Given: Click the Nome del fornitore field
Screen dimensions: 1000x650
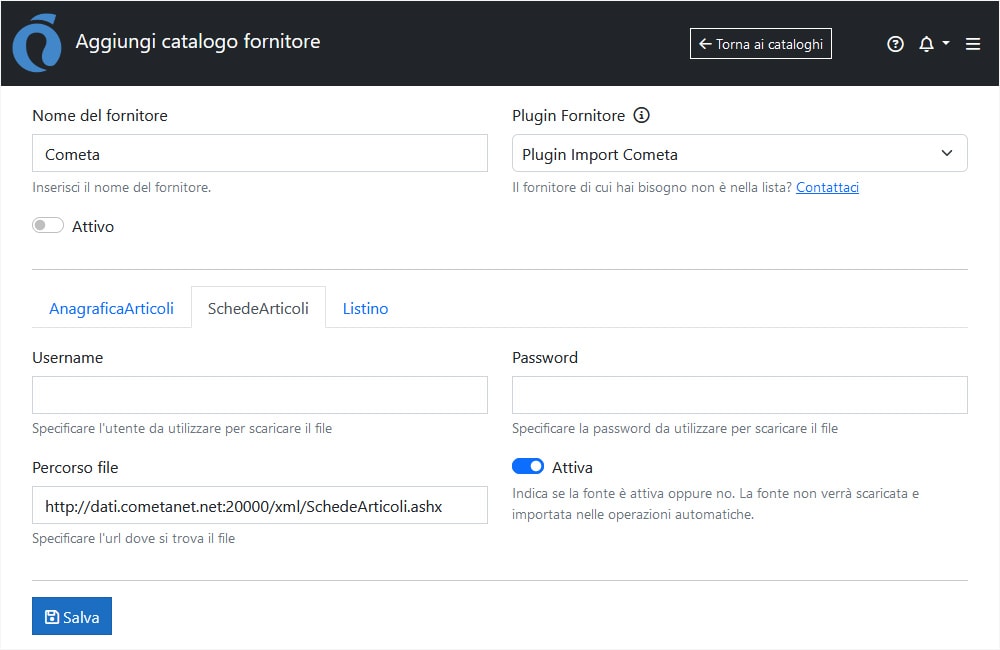Looking at the screenshot, I should pos(259,154).
